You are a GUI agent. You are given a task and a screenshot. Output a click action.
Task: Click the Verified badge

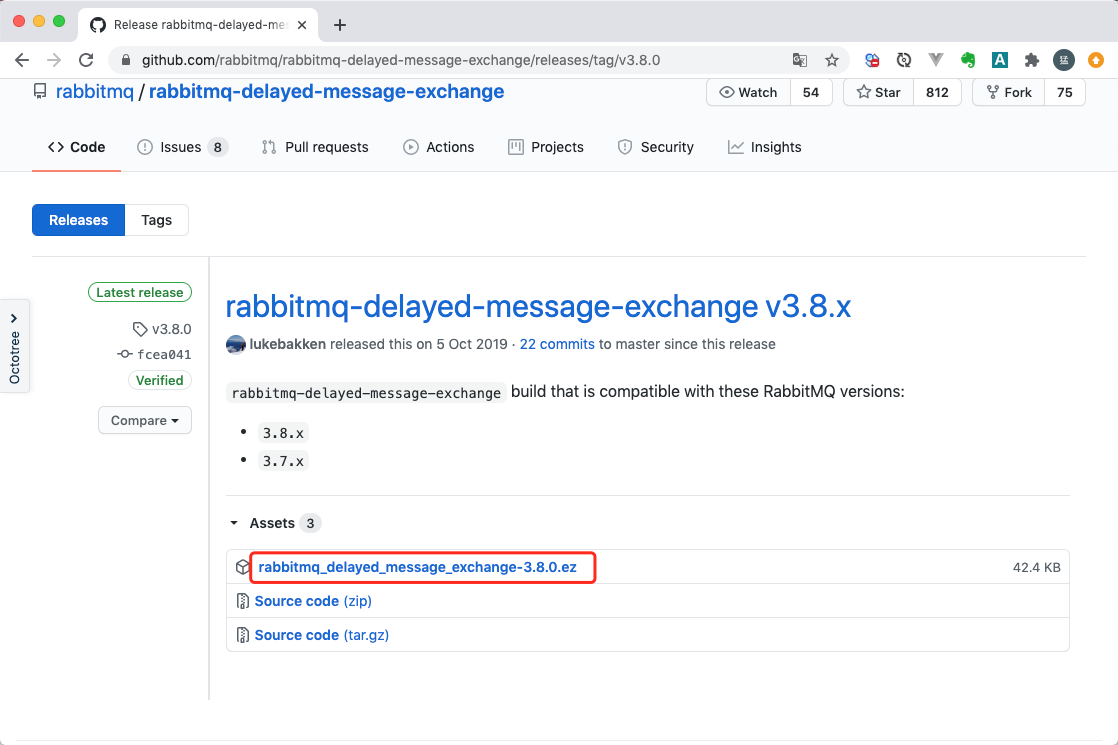(x=160, y=380)
